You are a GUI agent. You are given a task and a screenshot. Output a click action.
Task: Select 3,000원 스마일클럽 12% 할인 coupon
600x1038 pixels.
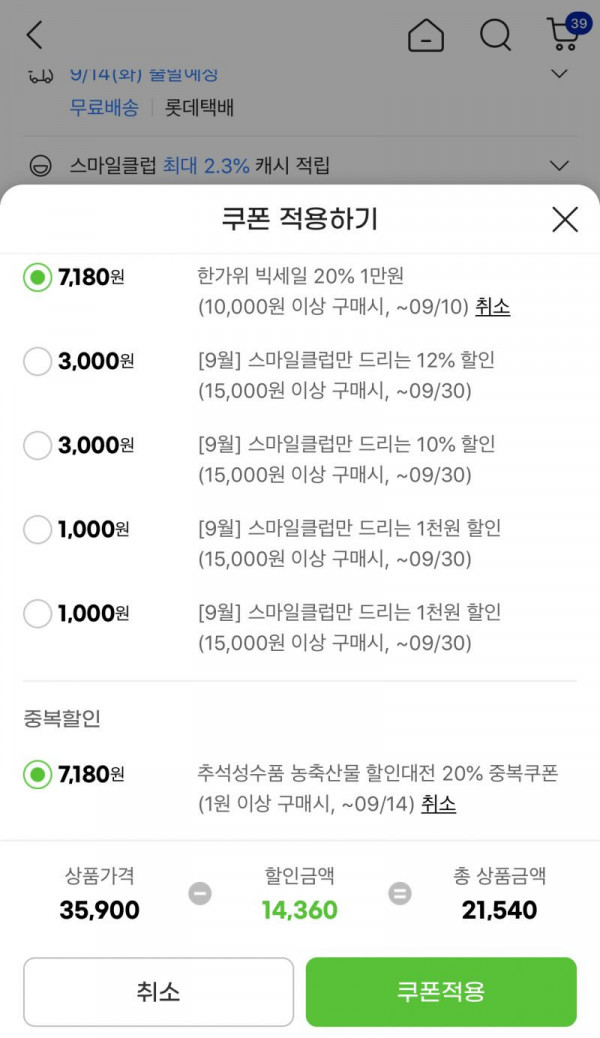click(37, 361)
